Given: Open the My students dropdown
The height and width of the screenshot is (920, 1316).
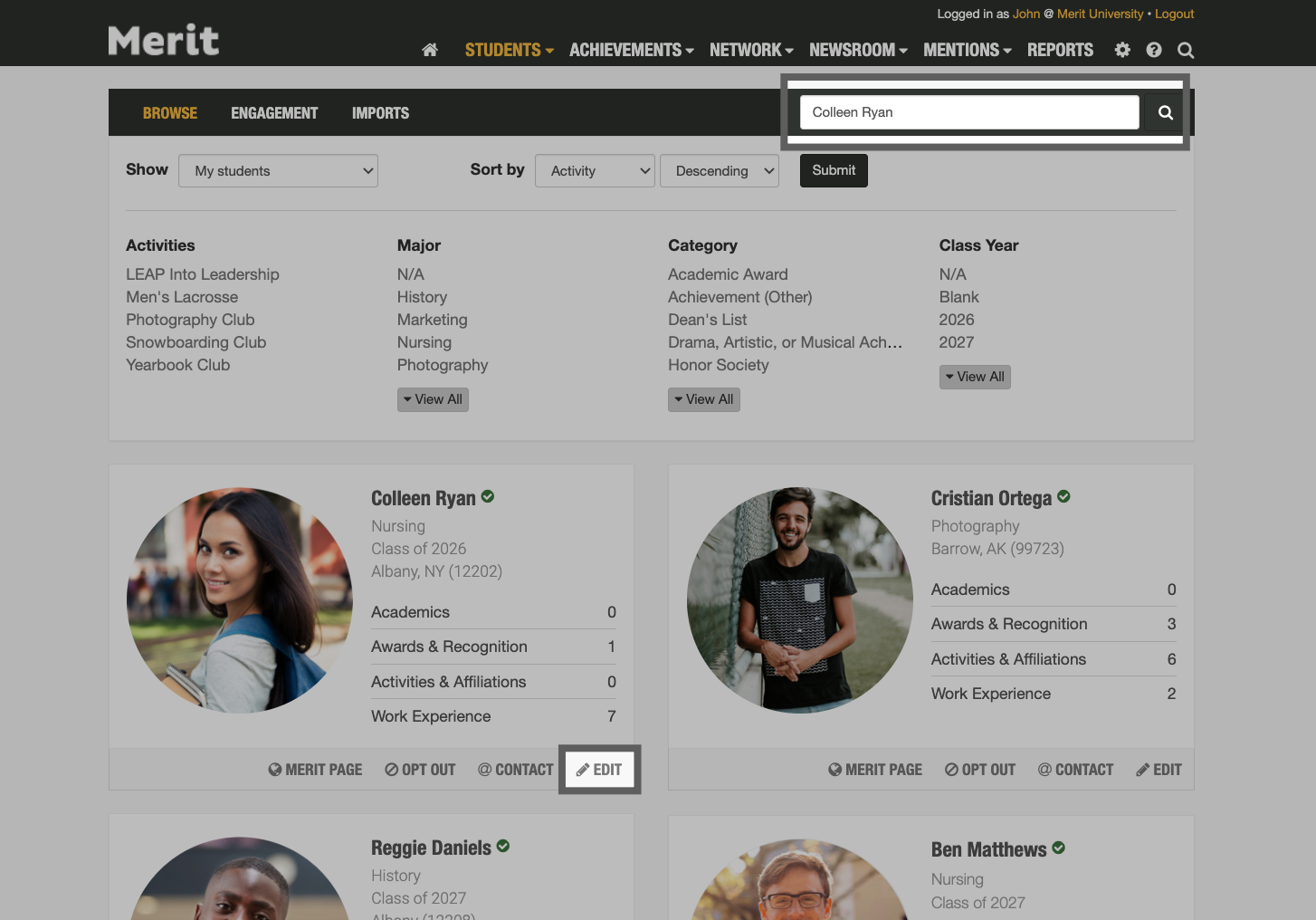Looking at the screenshot, I should (278, 170).
